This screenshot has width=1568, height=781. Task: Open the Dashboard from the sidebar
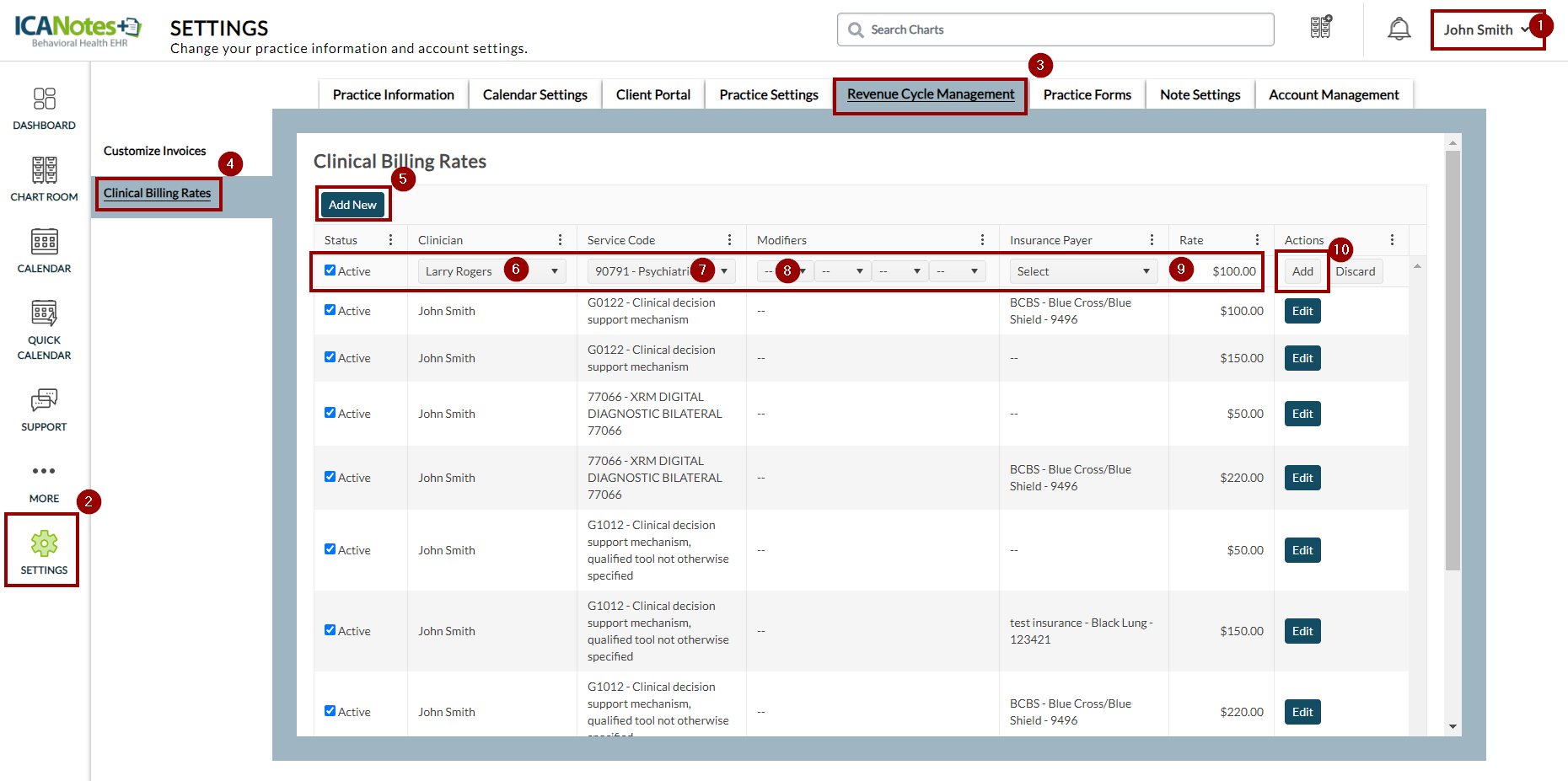tap(44, 99)
